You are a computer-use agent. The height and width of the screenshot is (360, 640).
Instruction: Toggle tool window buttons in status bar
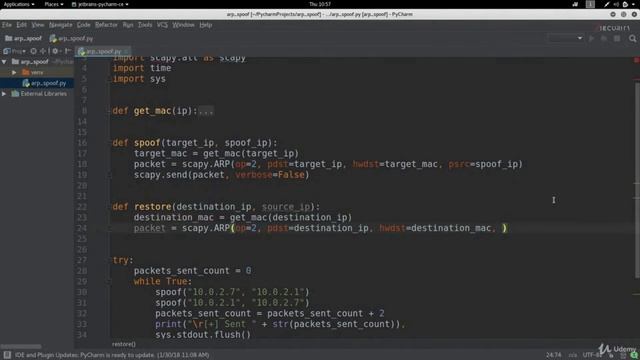pos(7,355)
